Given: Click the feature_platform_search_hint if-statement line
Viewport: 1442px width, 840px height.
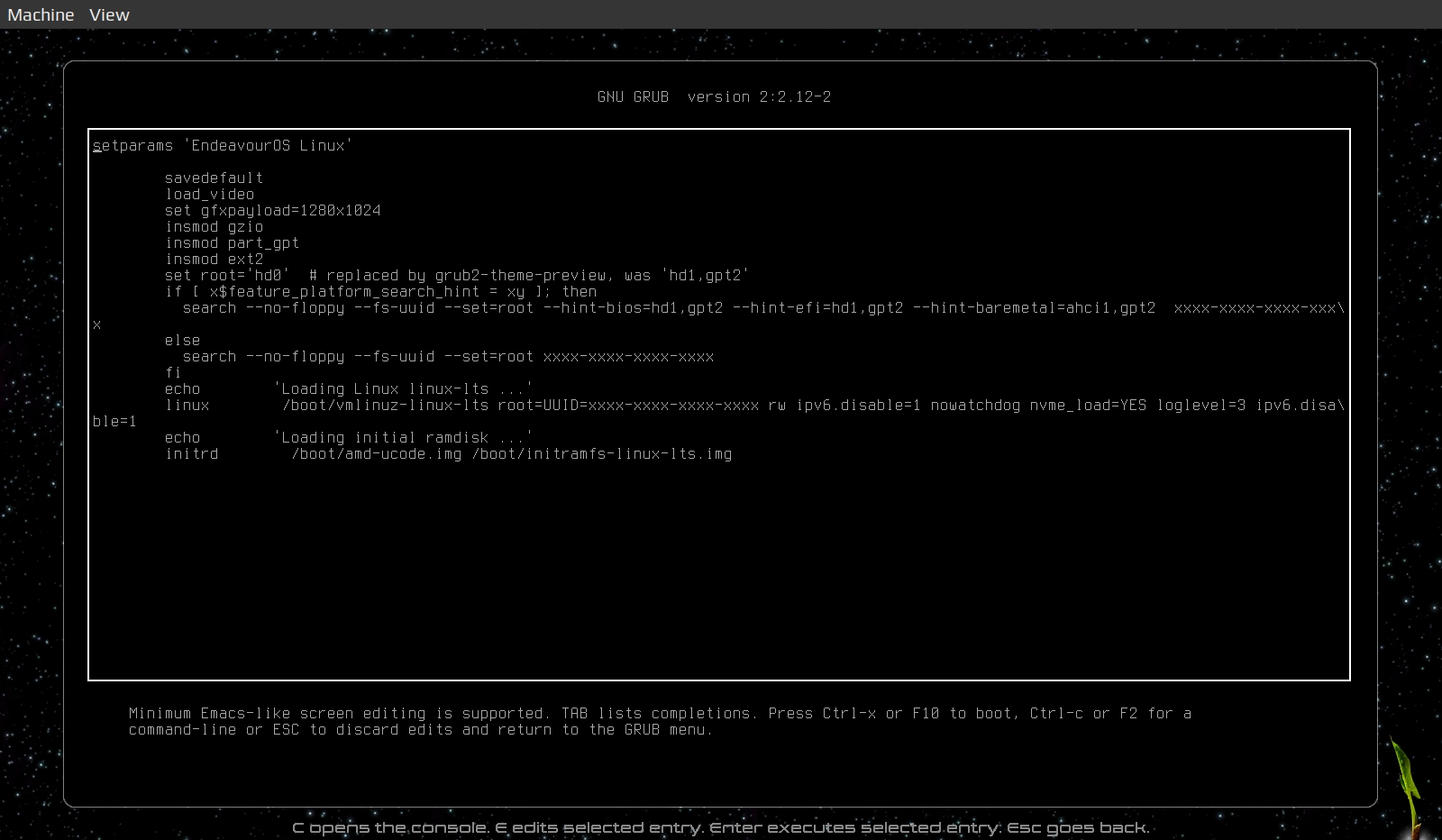Looking at the screenshot, I should 380,291.
